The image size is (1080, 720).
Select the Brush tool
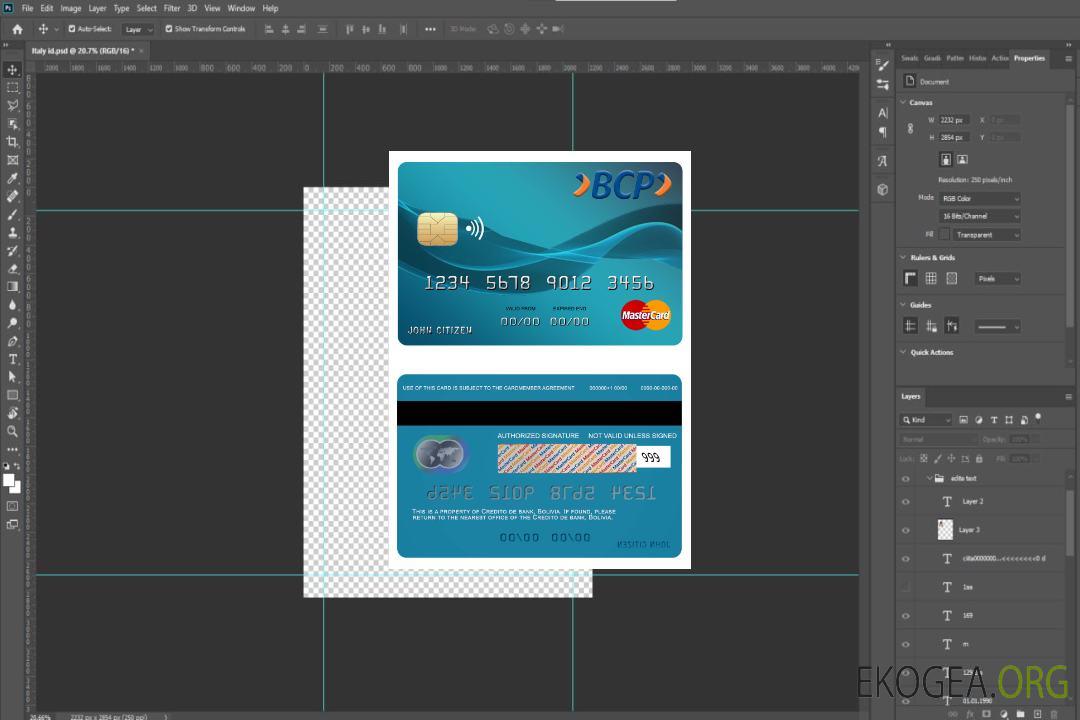[12, 214]
